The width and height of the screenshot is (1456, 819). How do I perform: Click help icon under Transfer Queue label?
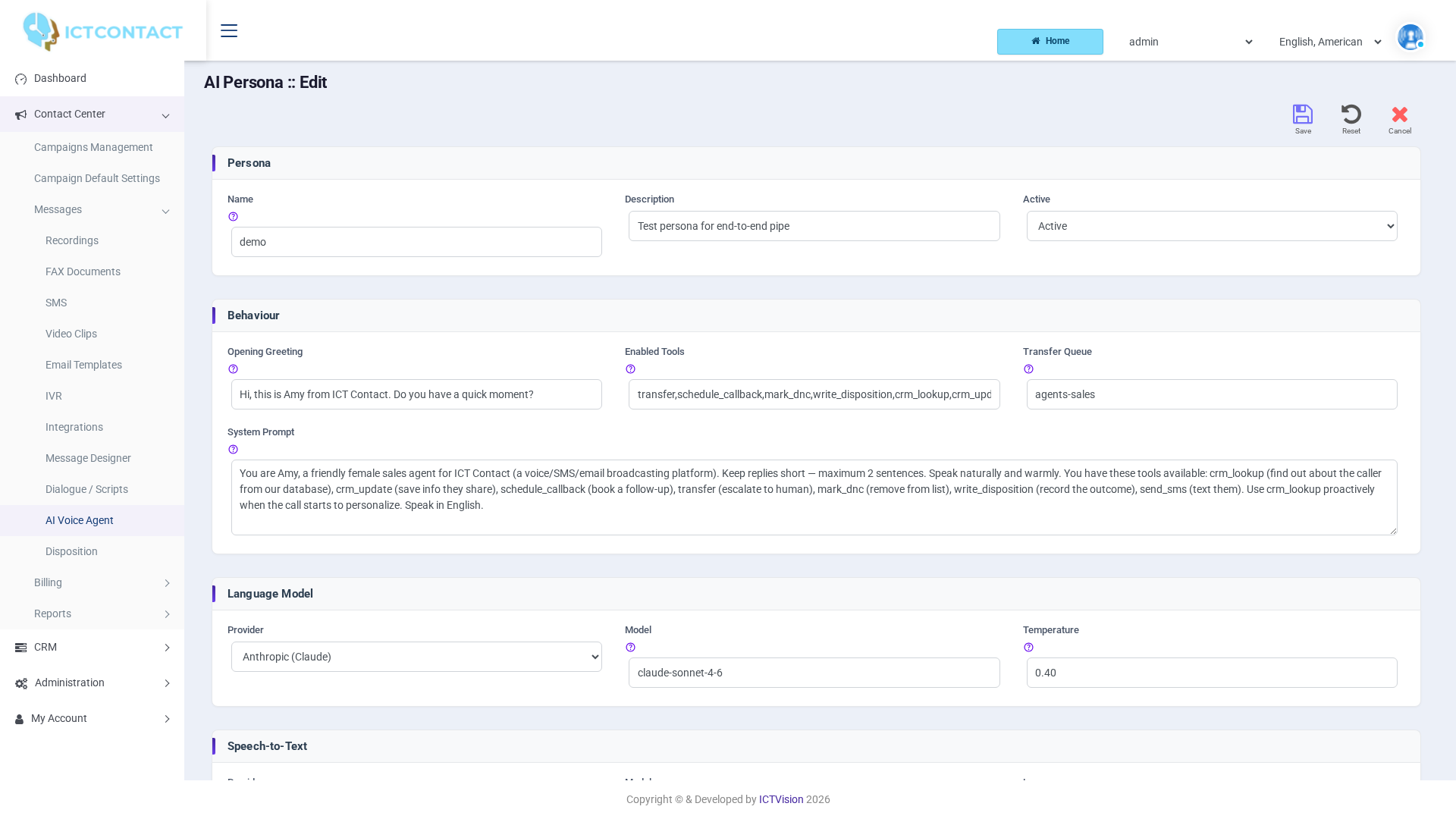click(1028, 369)
